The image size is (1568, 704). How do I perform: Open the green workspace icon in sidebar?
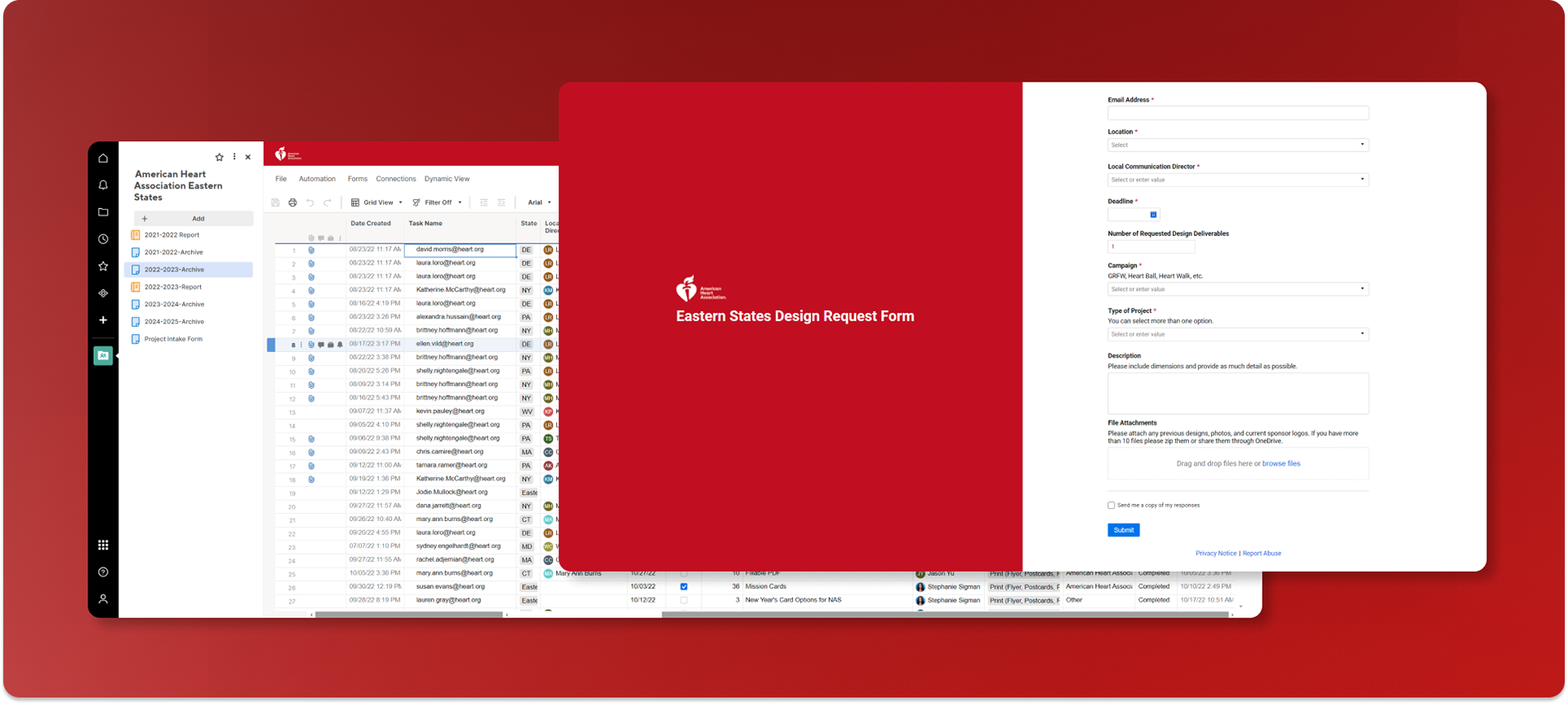[103, 355]
